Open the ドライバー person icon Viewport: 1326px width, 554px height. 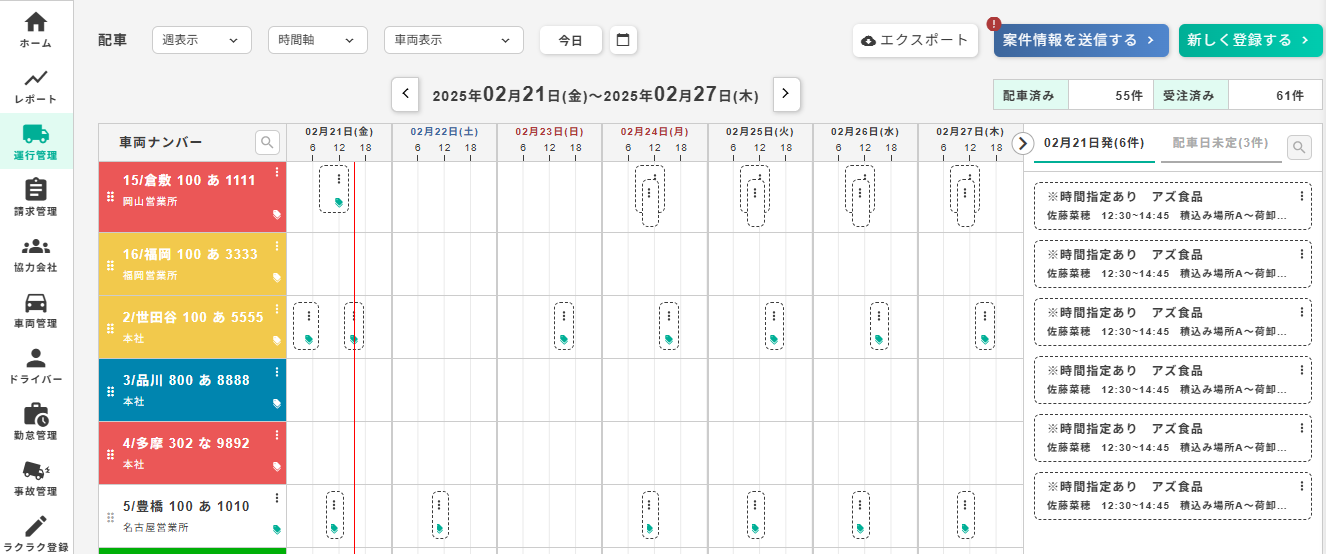pos(36,358)
